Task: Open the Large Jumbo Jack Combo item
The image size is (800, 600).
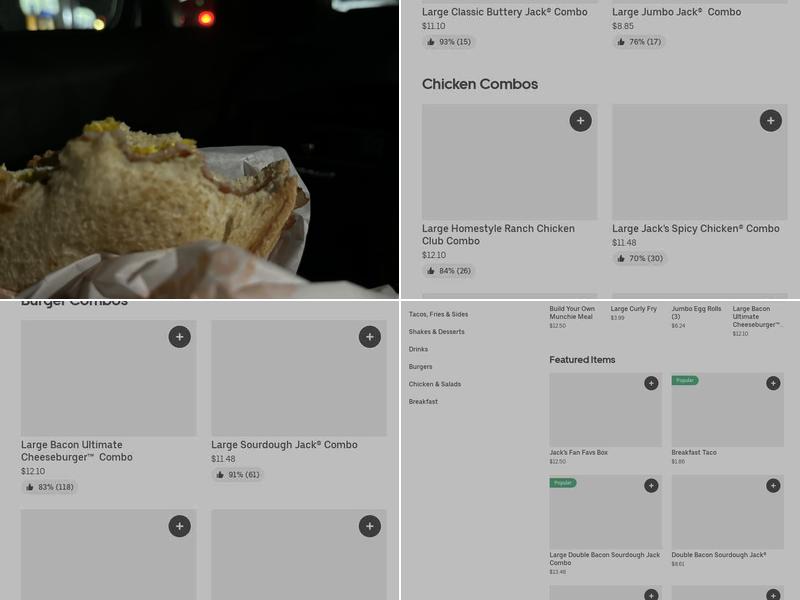Action: pyautogui.click(x=676, y=12)
